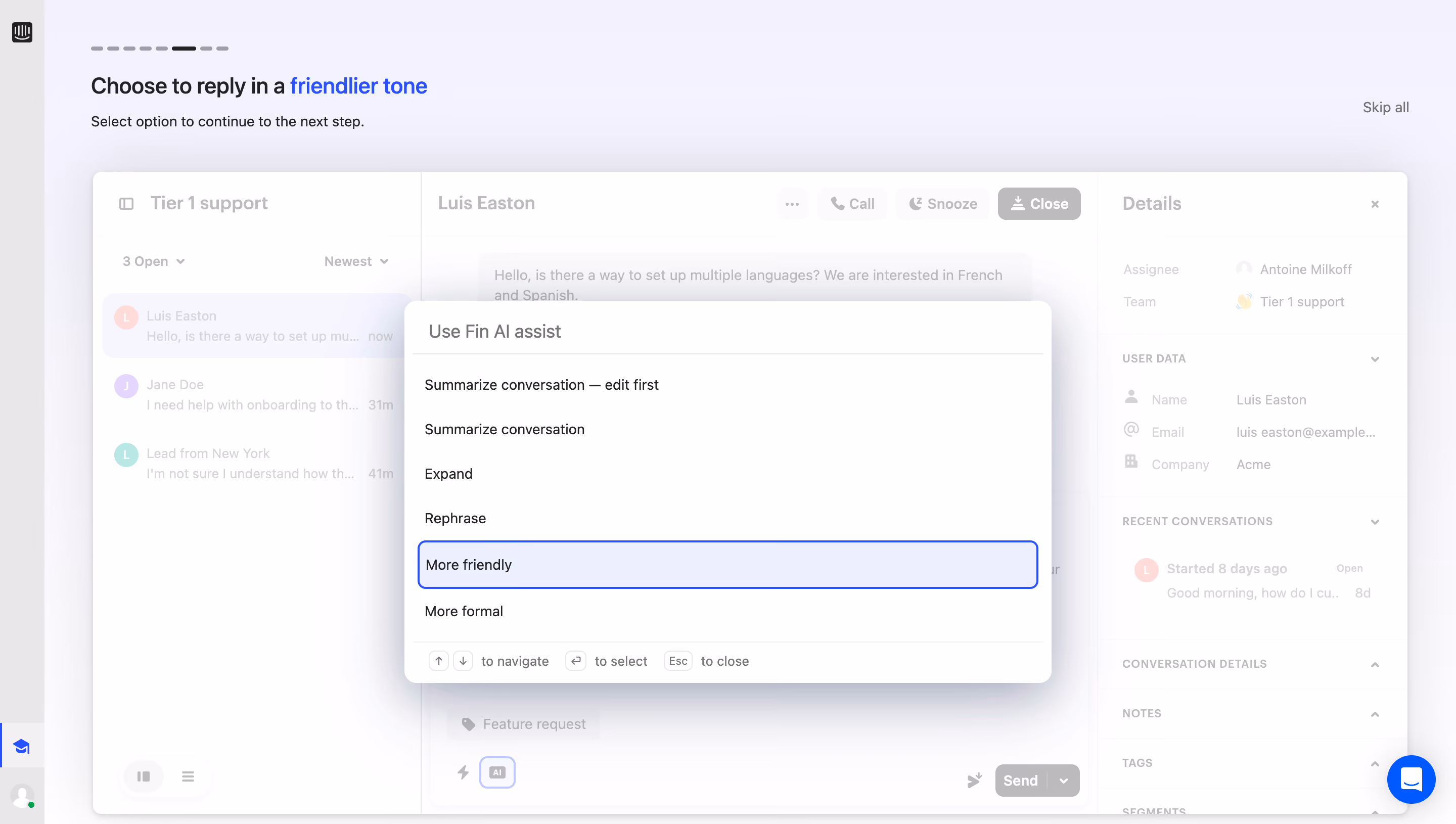1456x824 pixels.
Task: Select the Expand option
Action: pyautogui.click(x=727, y=474)
